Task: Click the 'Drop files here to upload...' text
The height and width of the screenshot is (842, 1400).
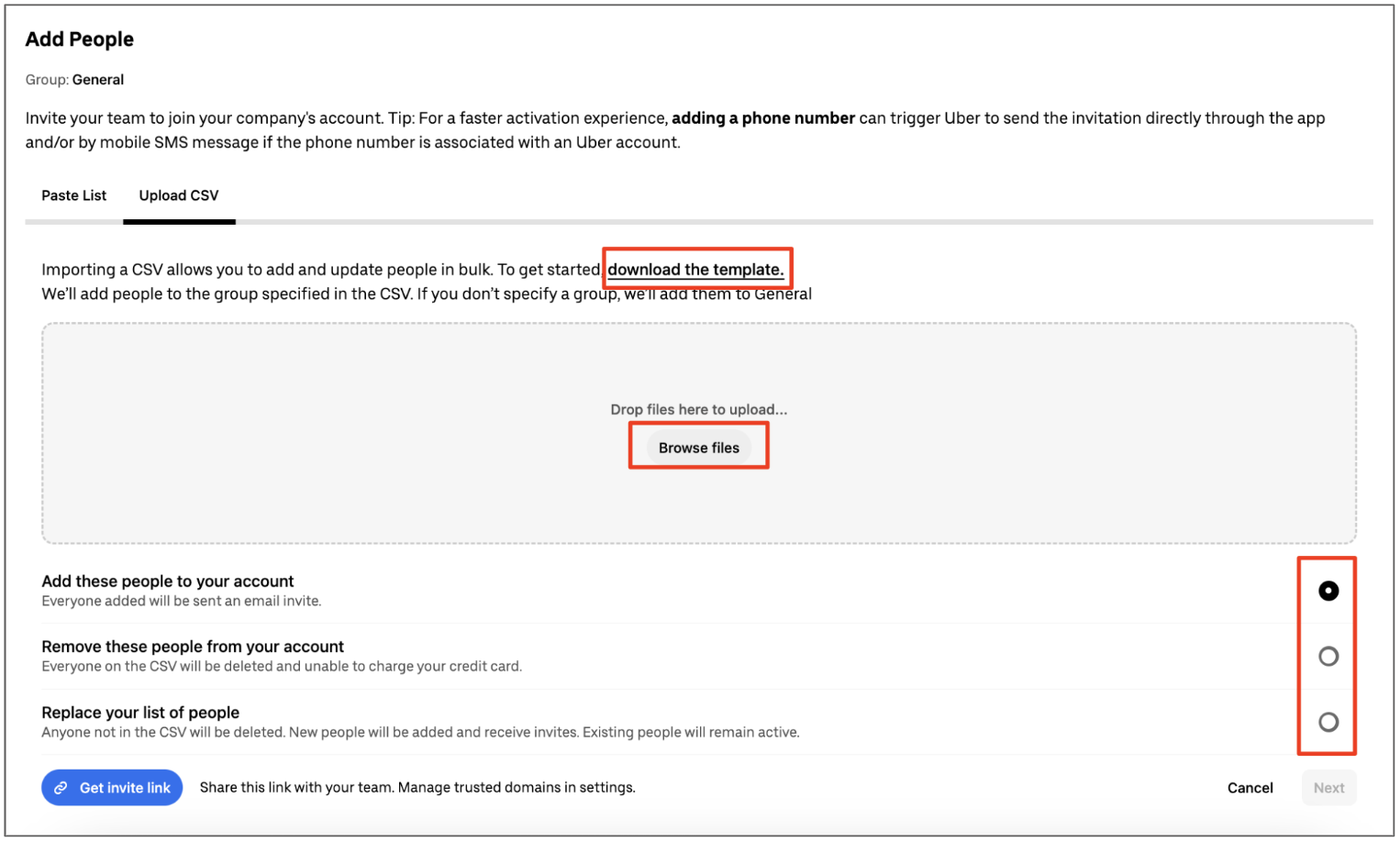Action: coord(699,409)
